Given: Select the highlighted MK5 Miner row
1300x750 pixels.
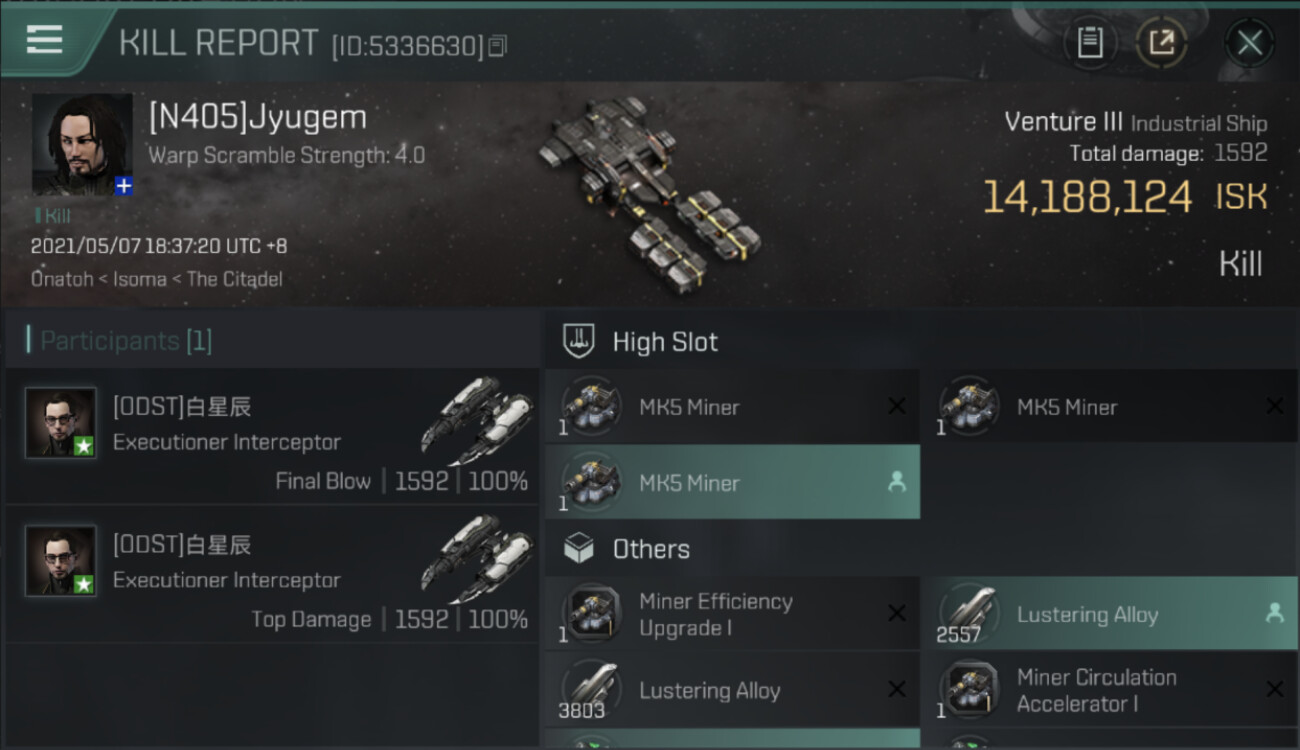Looking at the screenshot, I should [x=732, y=482].
